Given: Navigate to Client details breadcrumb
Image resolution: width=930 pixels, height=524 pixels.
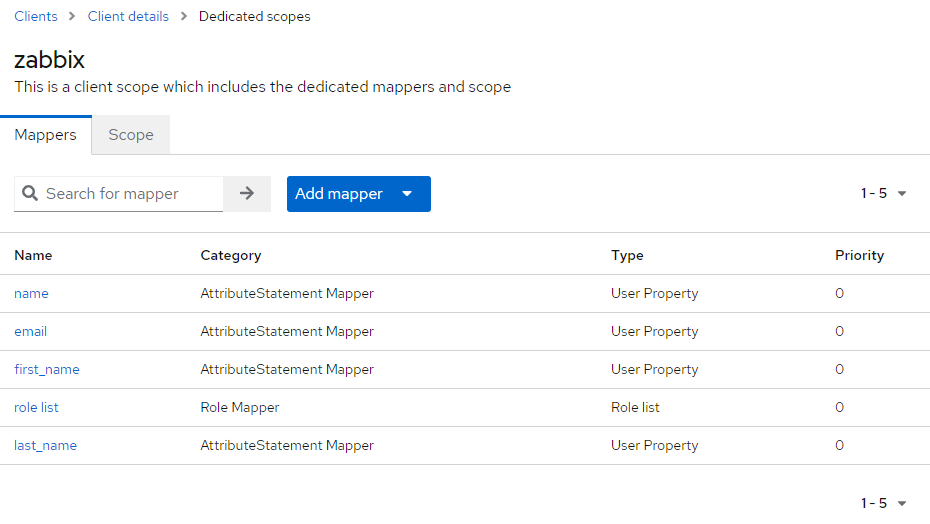Looking at the screenshot, I should point(128,17).
